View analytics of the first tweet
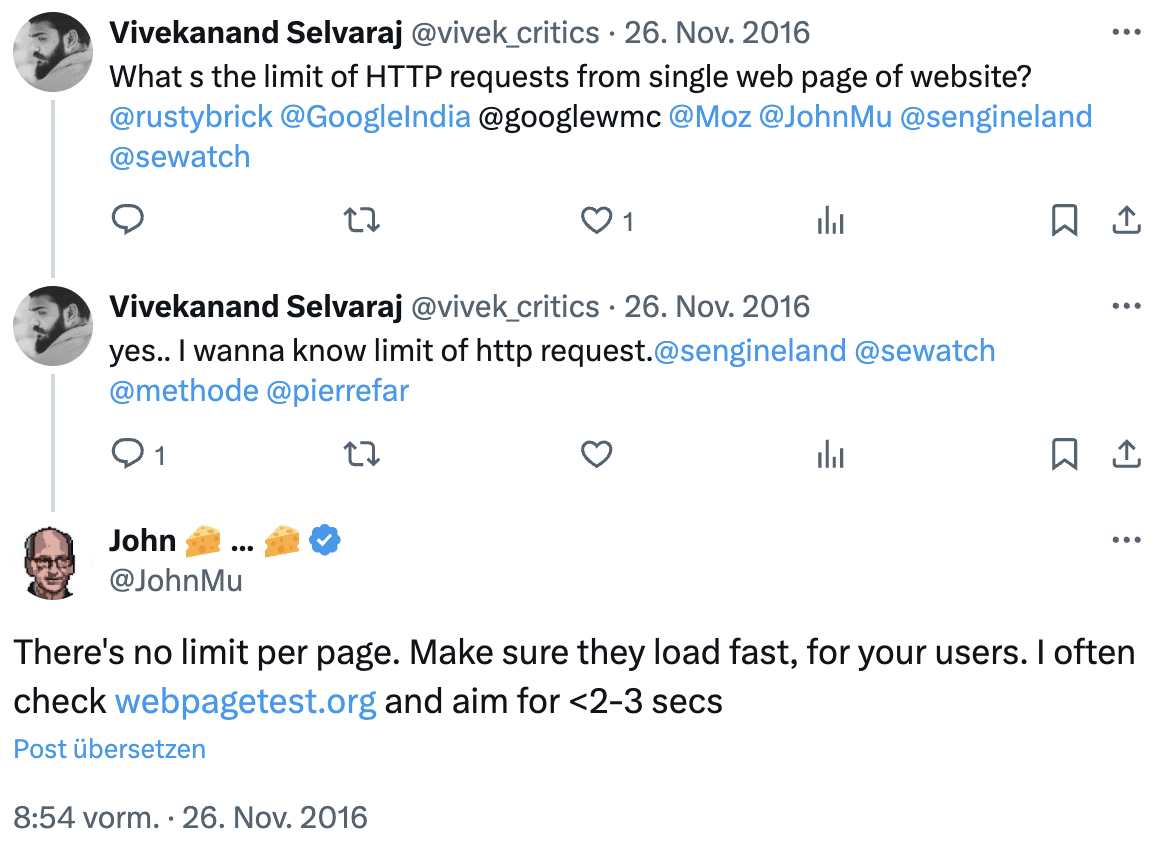1160x844 pixels. [x=831, y=220]
